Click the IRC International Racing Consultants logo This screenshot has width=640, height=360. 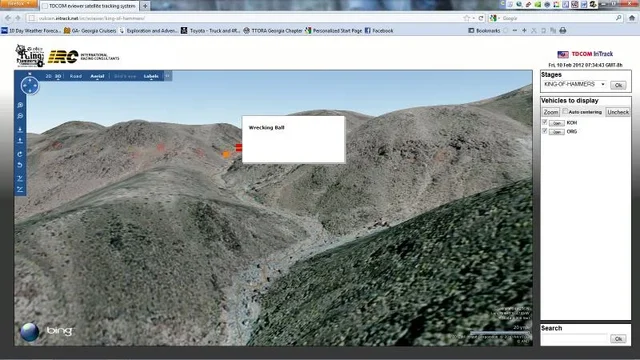84,57
